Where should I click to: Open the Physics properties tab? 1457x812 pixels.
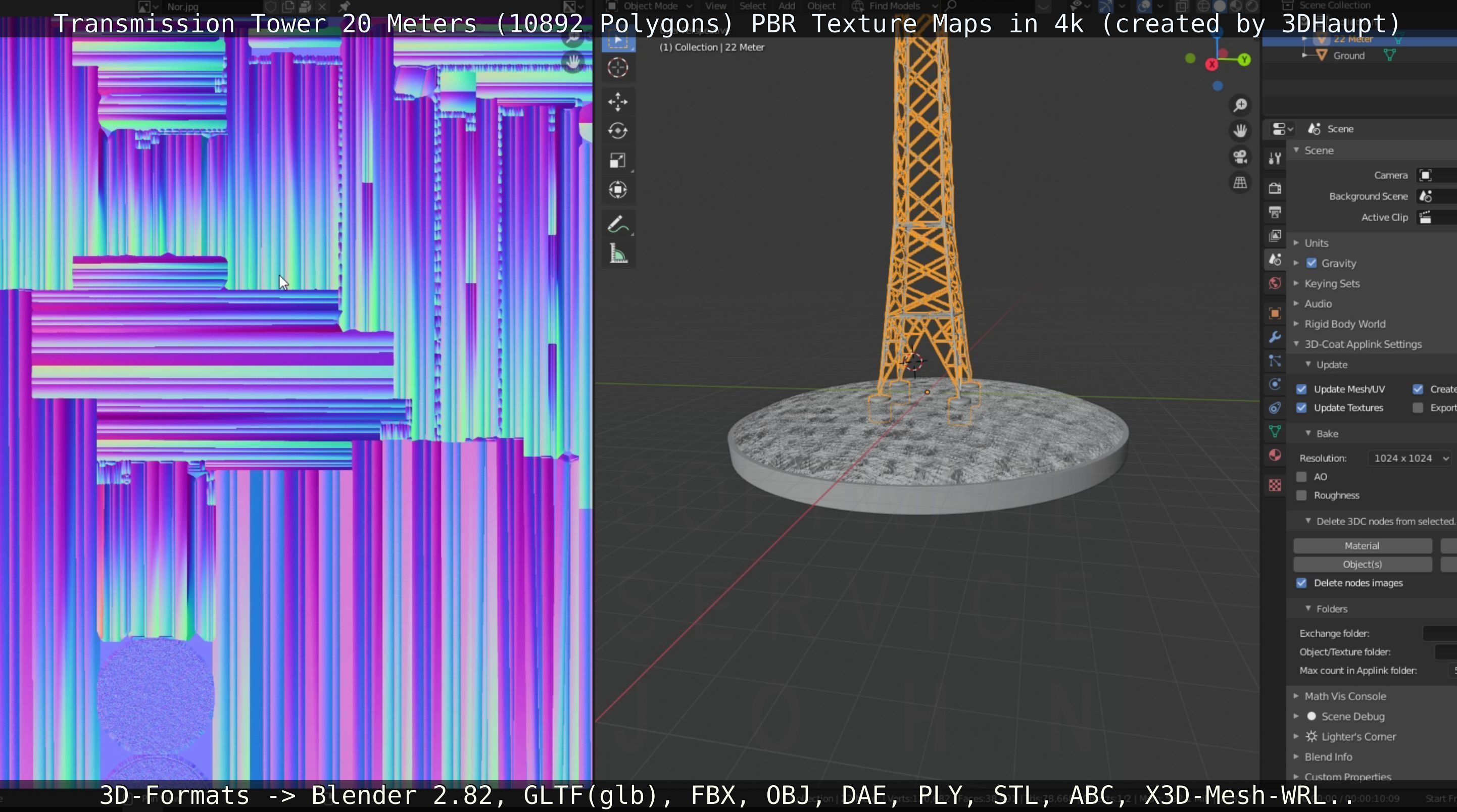tap(1275, 384)
